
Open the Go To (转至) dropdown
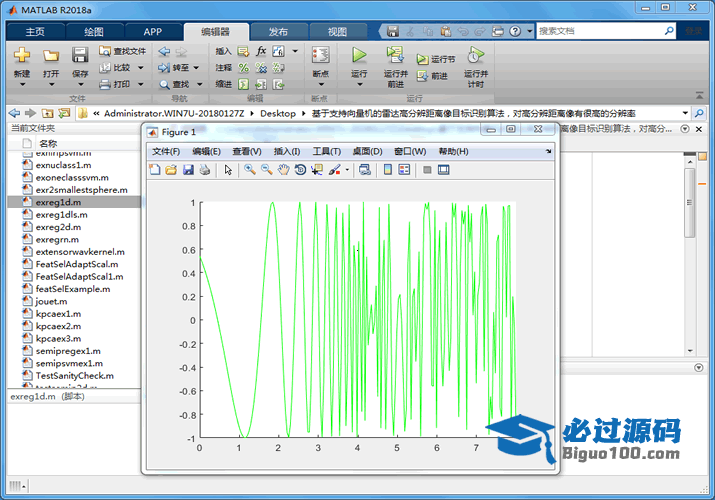(x=196, y=67)
